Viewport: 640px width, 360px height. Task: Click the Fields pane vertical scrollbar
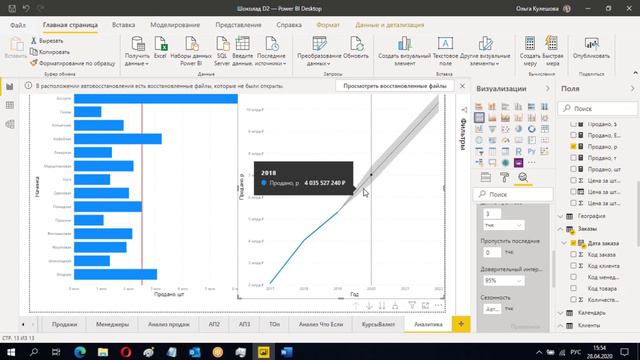(638, 214)
